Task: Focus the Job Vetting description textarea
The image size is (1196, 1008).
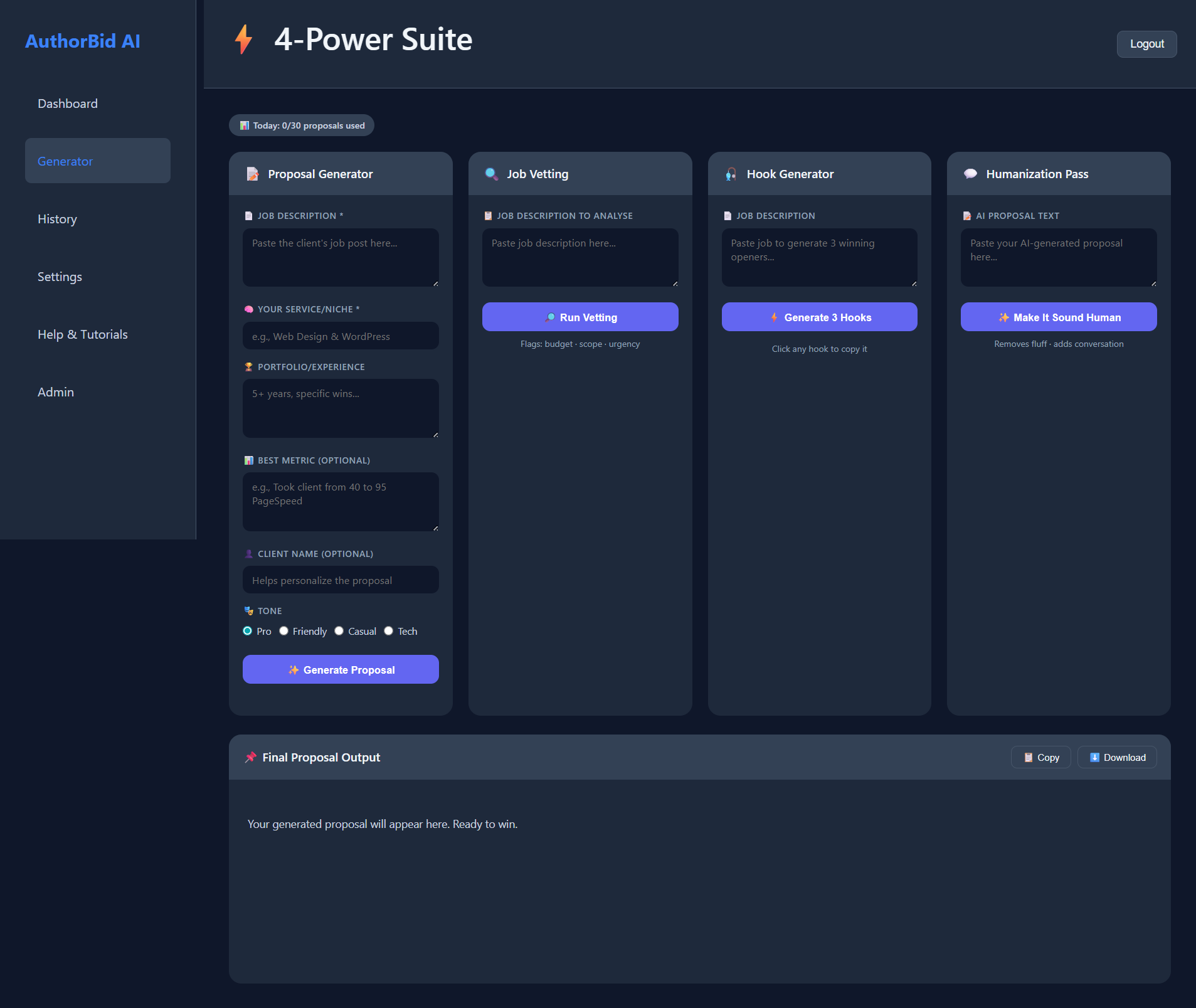Action: (x=580, y=258)
